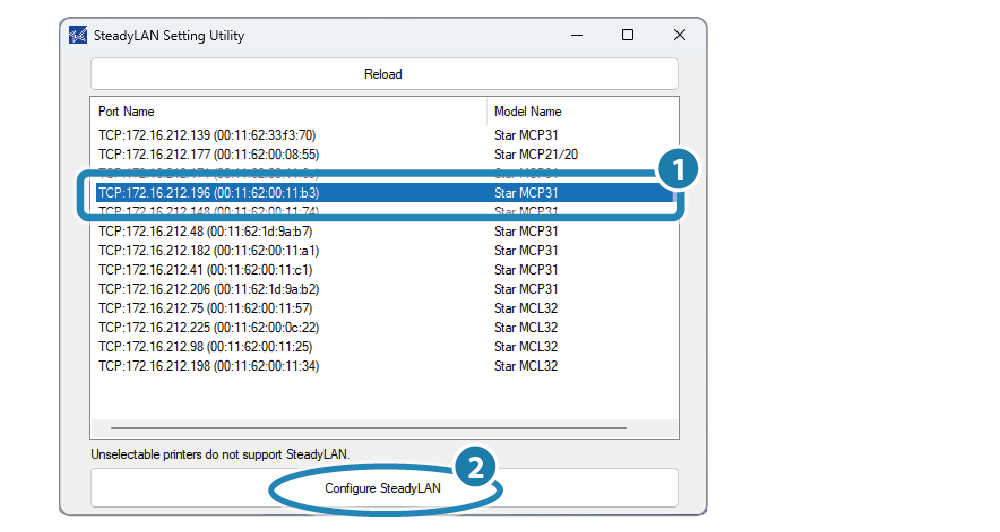Screen dimensions: 1000x532
Task: Maximize the SteadyLAN Setting Utility window
Action: click(x=627, y=35)
